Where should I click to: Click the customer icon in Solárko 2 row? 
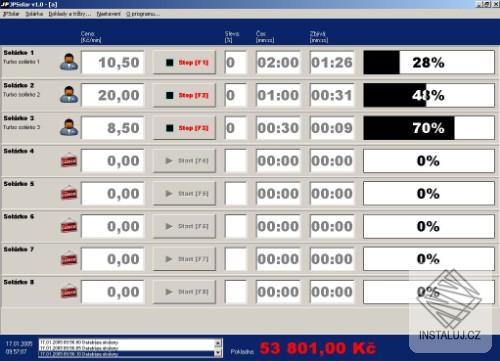(x=69, y=95)
